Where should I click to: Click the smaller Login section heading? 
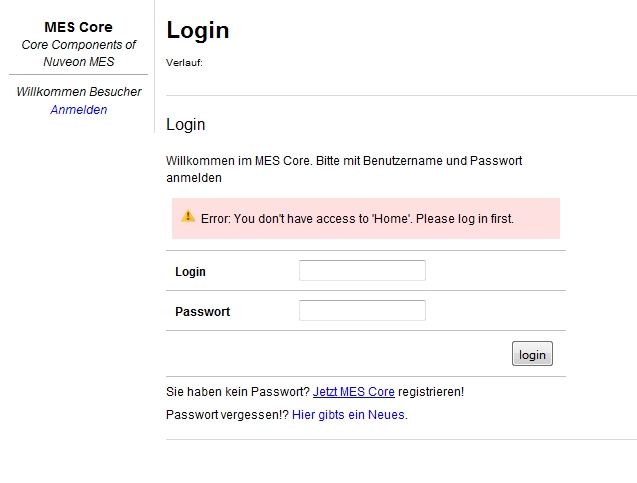pos(185,125)
